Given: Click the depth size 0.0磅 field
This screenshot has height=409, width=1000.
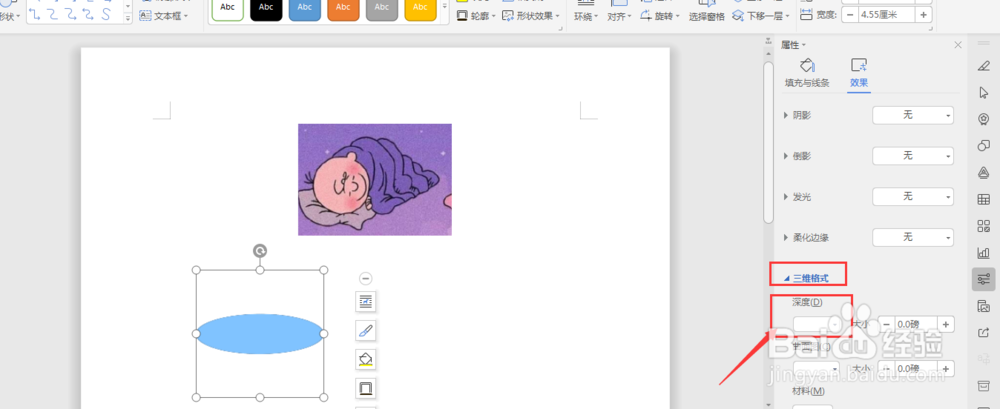Looking at the screenshot, I should [916, 325].
